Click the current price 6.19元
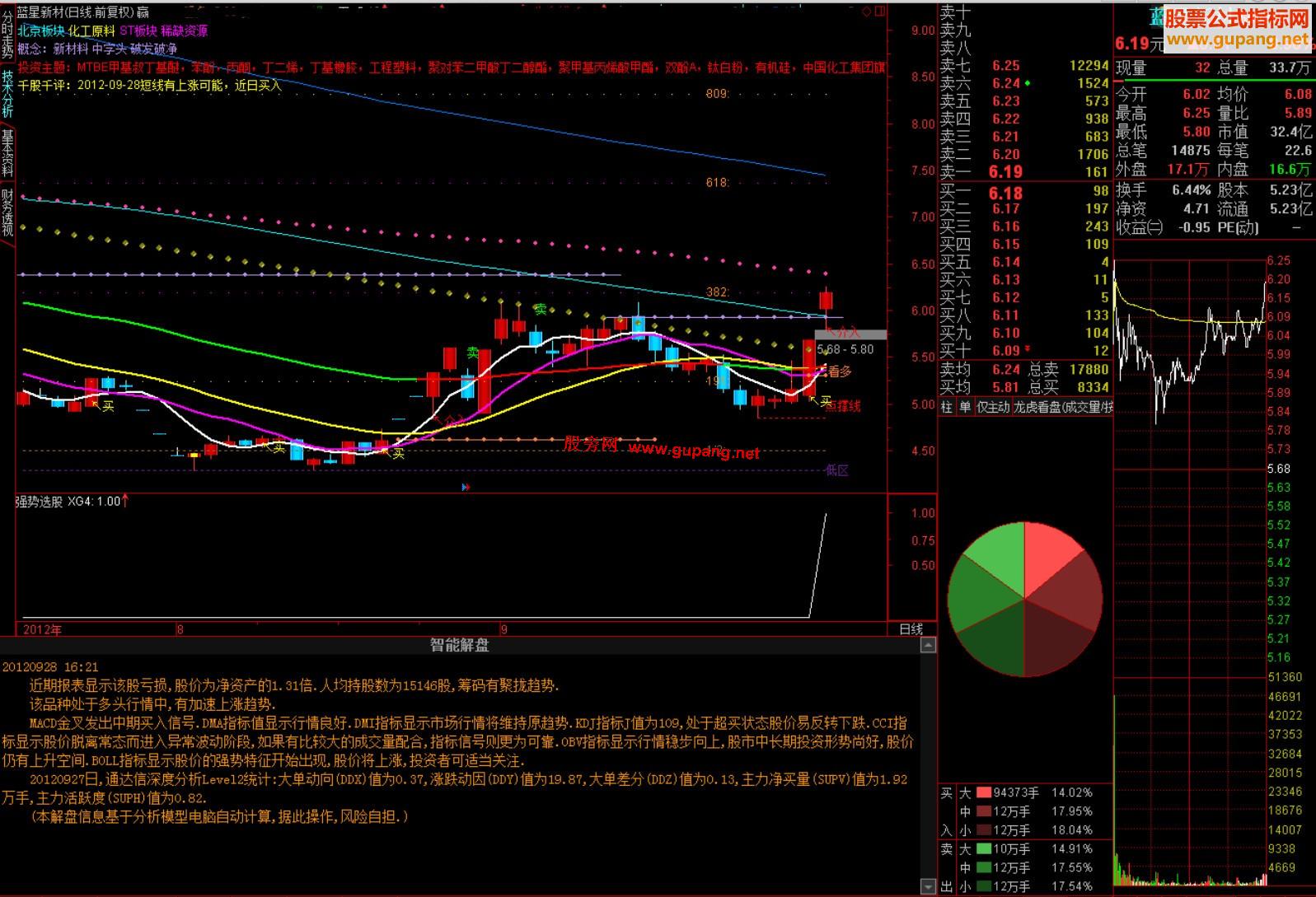The width and height of the screenshot is (1316, 897). [1139, 43]
